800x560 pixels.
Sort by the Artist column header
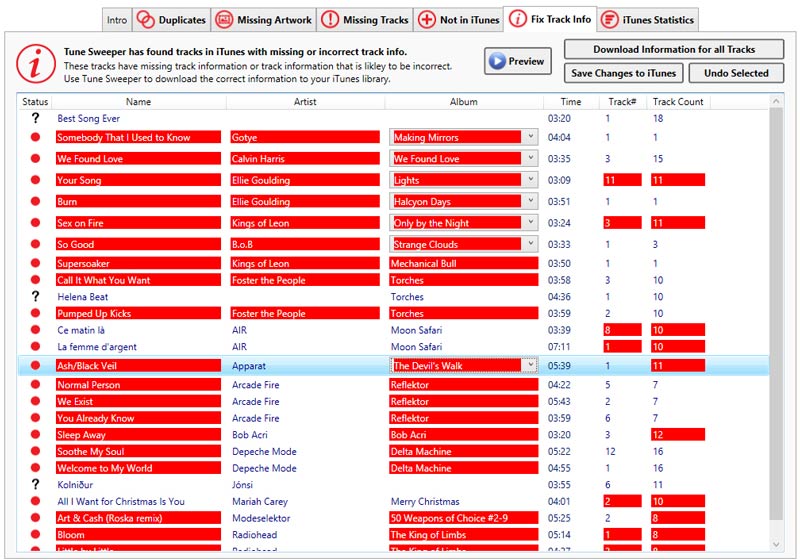305,101
